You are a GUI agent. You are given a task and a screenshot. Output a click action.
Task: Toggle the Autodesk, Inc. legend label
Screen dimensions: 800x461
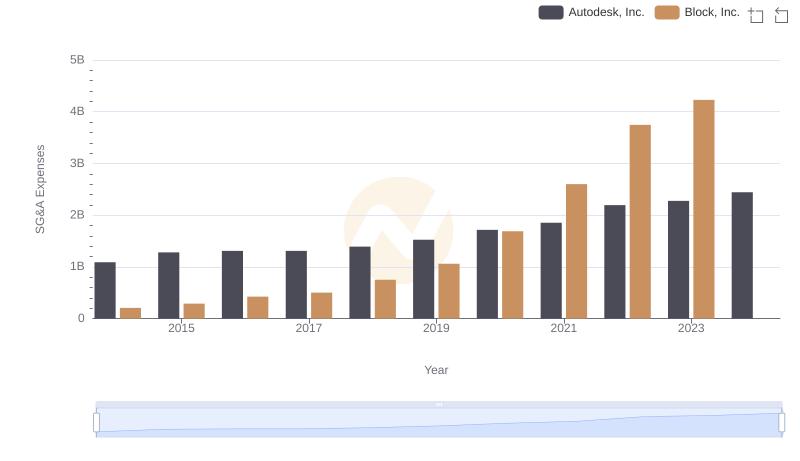pyautogui.click(x=606, y=12)
